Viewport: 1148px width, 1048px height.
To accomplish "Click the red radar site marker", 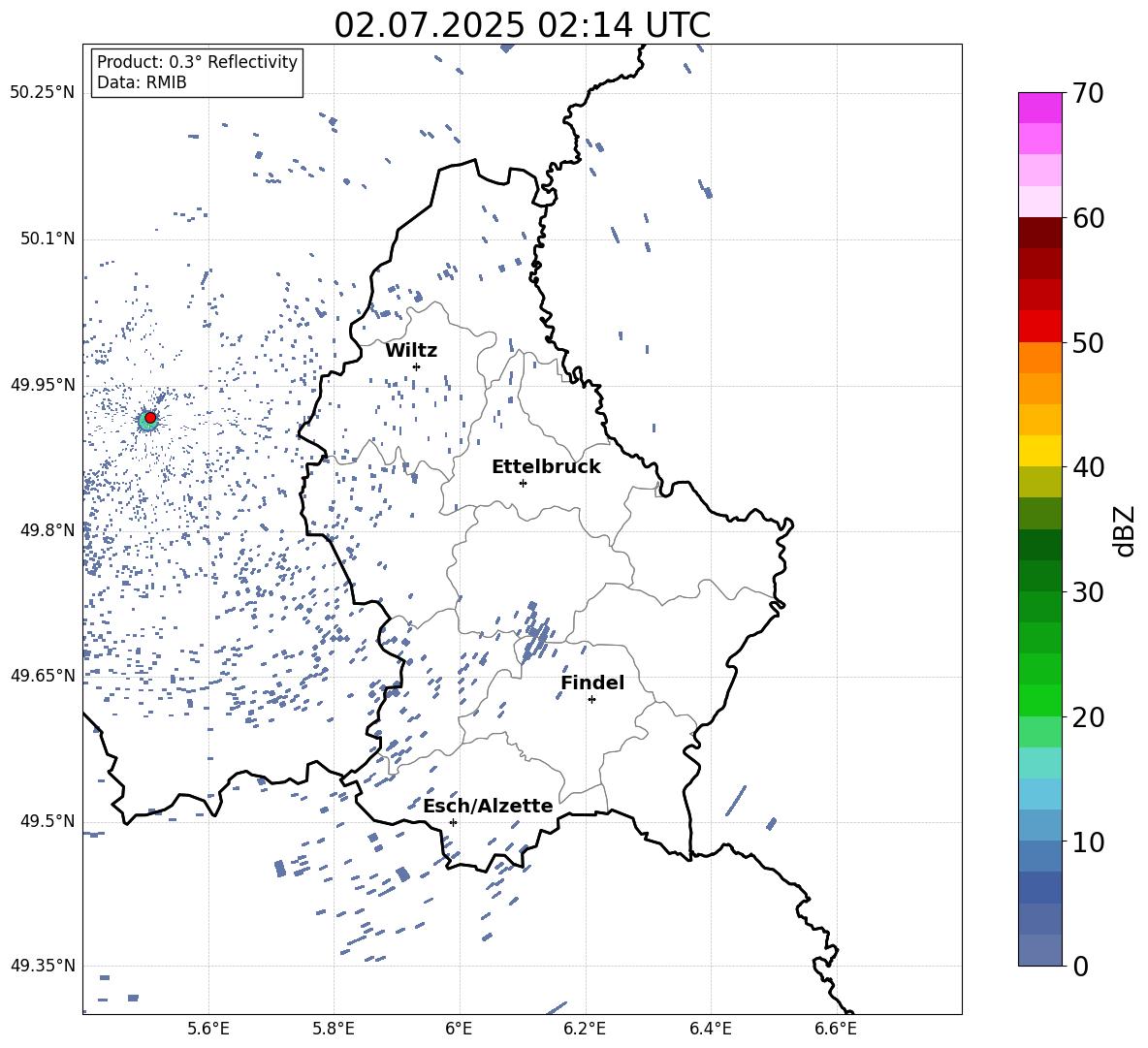I will coord(150,418).
